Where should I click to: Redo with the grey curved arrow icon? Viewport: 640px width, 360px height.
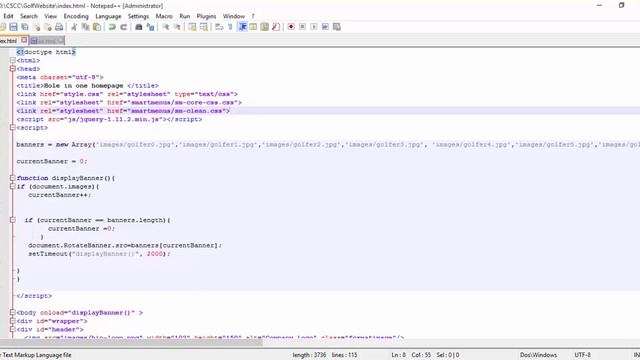point(123,27)
